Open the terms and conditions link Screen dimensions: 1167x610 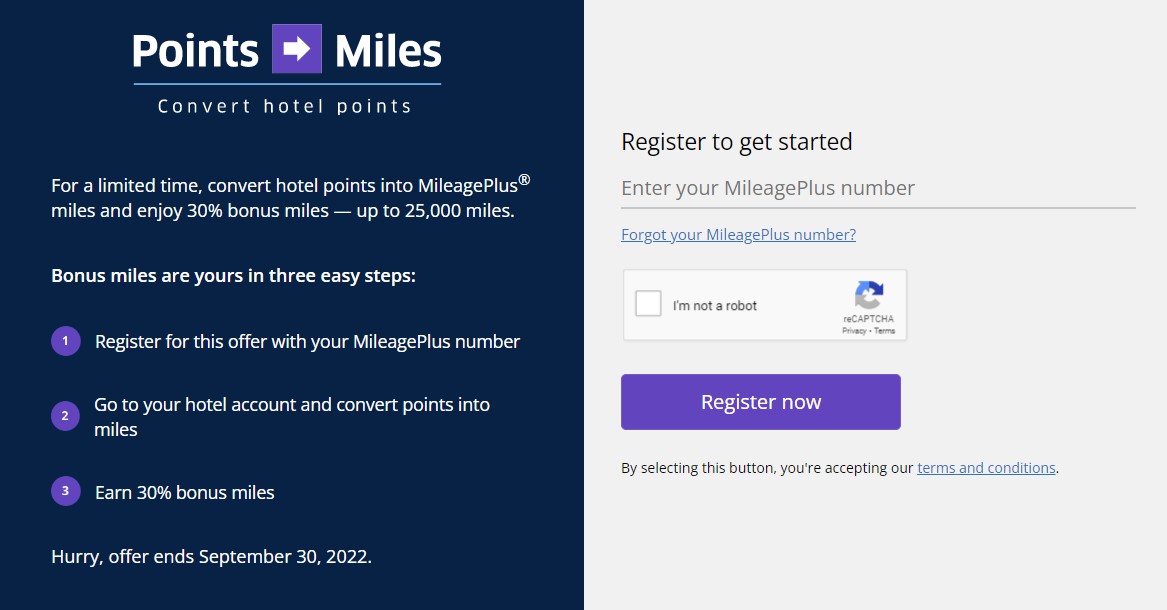(x=986, y=468)
